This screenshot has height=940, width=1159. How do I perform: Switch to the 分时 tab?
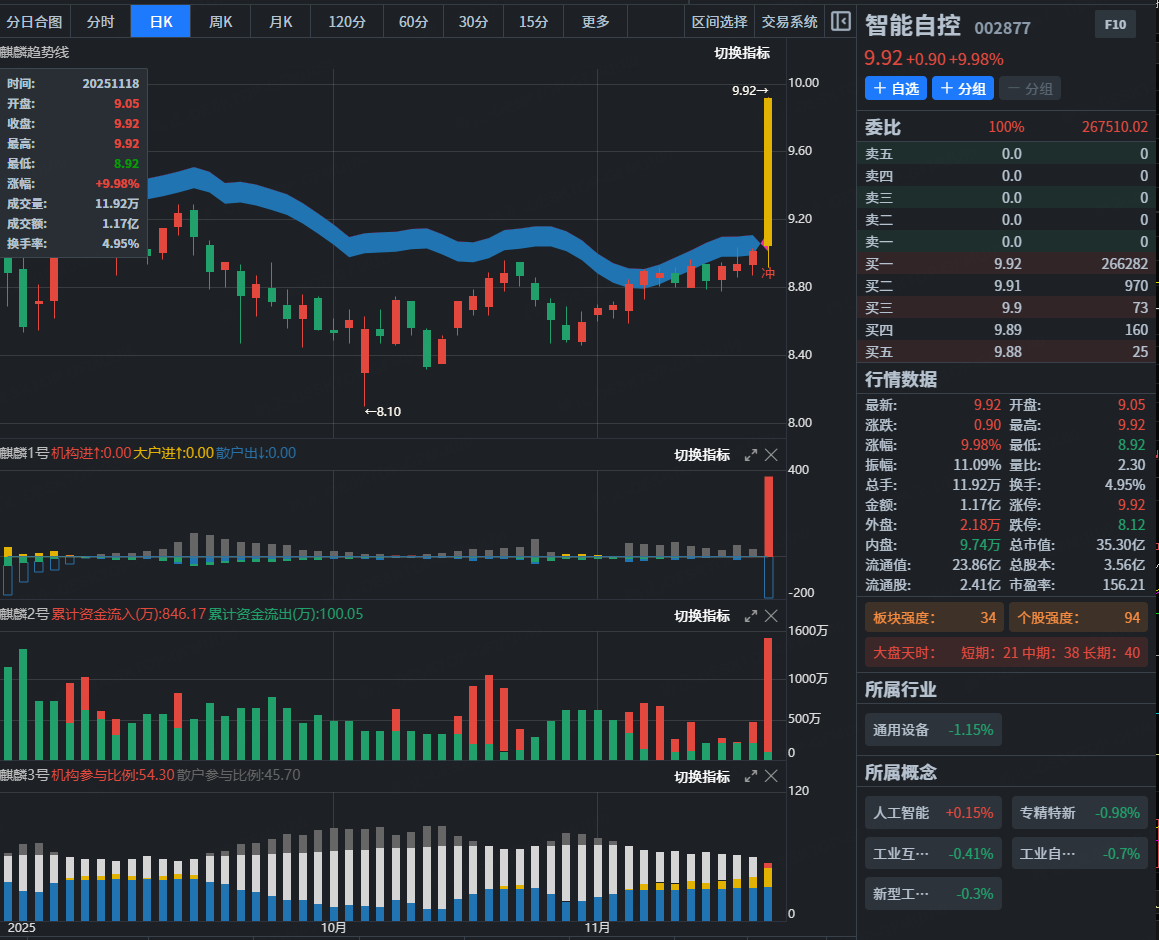pos(100,21)
